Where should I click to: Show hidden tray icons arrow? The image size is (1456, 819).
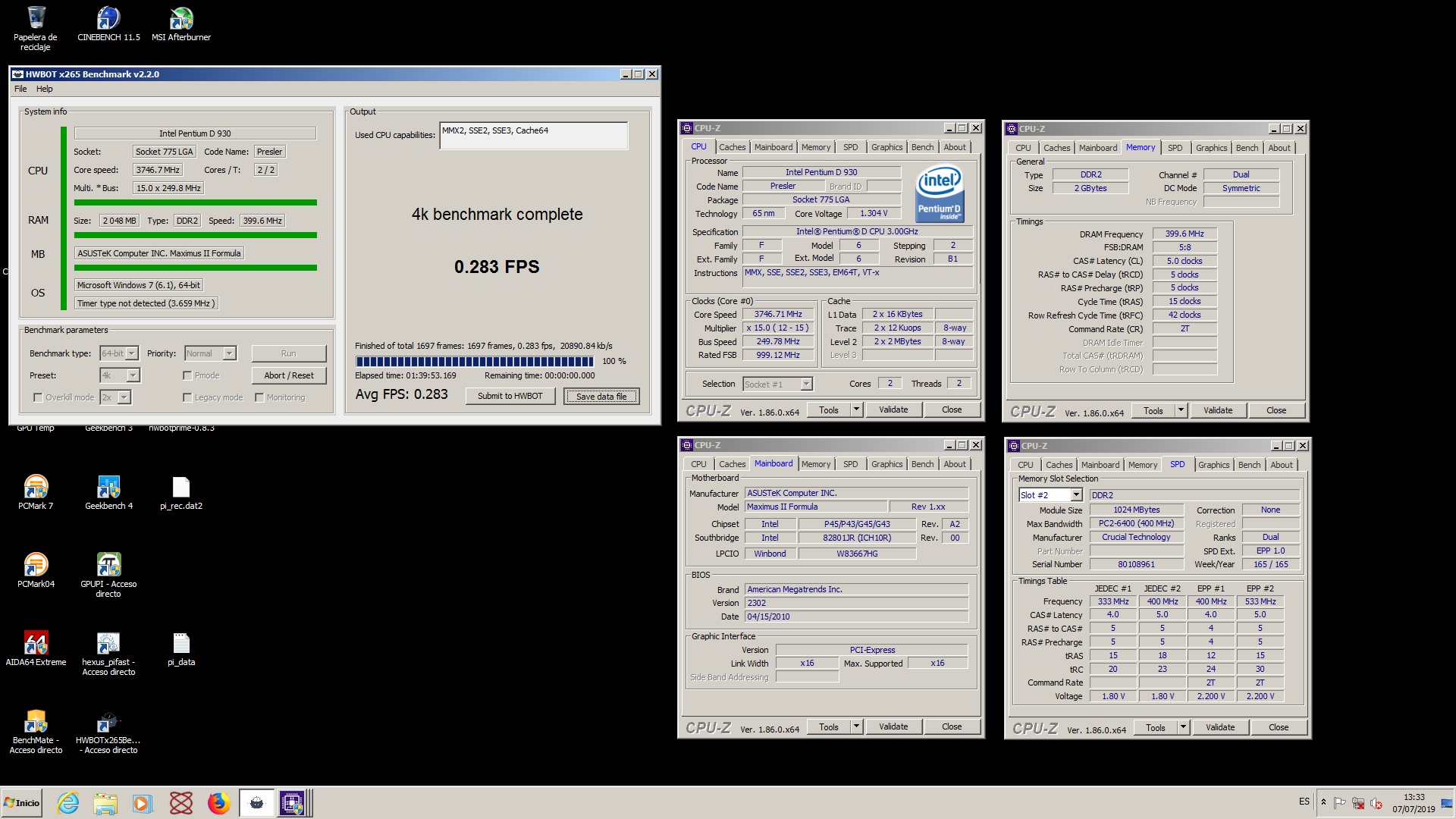(x=1323, y=802)
